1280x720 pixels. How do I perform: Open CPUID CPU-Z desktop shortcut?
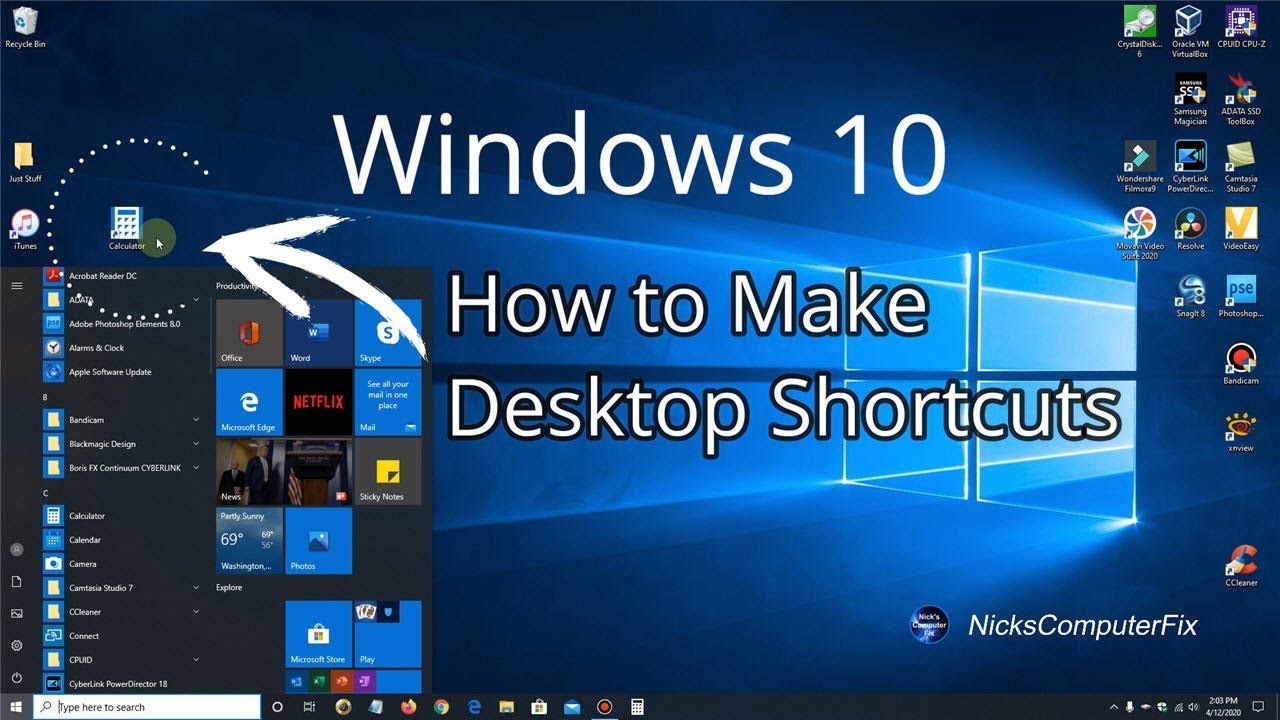pos(1241,27)
